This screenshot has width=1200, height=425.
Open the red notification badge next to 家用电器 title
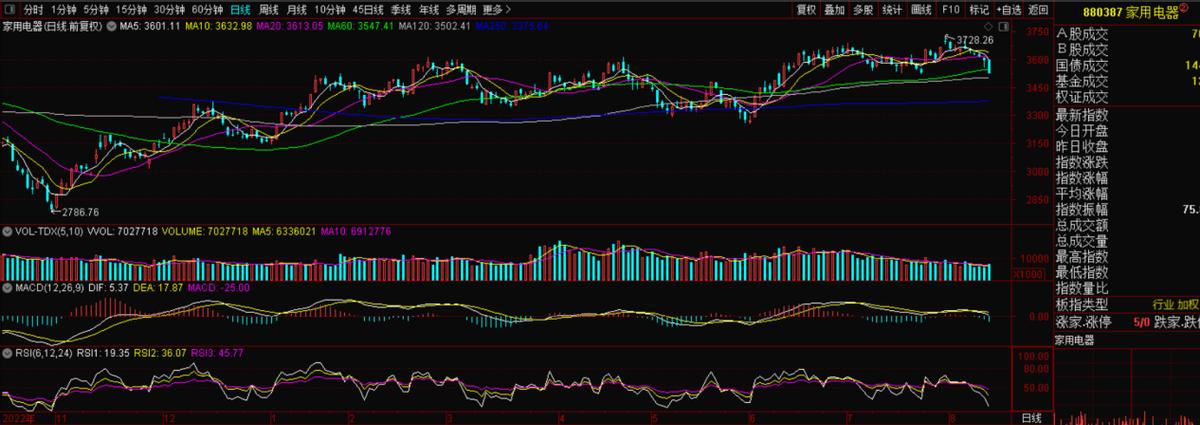click(1183, 8)
